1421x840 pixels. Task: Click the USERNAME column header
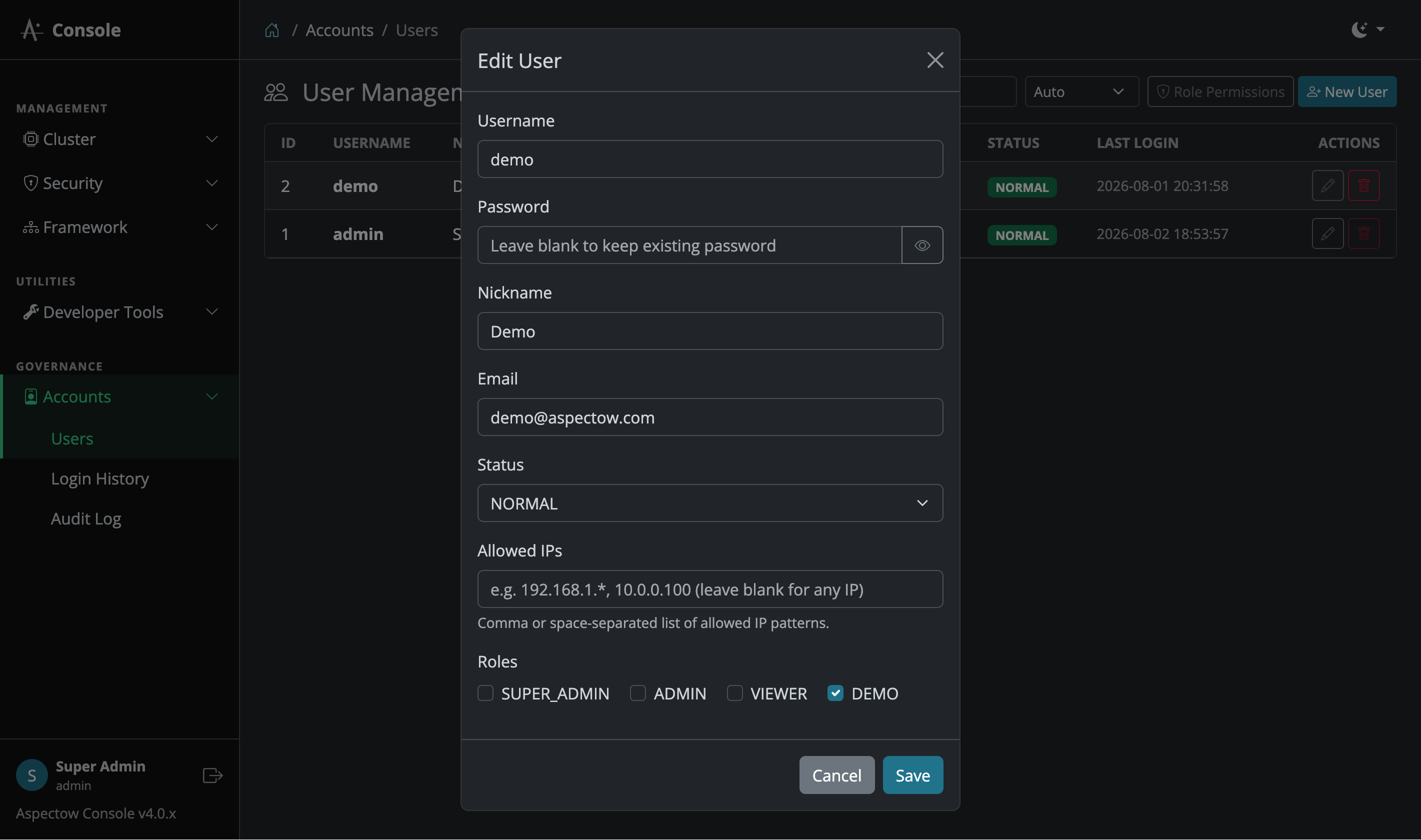tap(371, 143)
